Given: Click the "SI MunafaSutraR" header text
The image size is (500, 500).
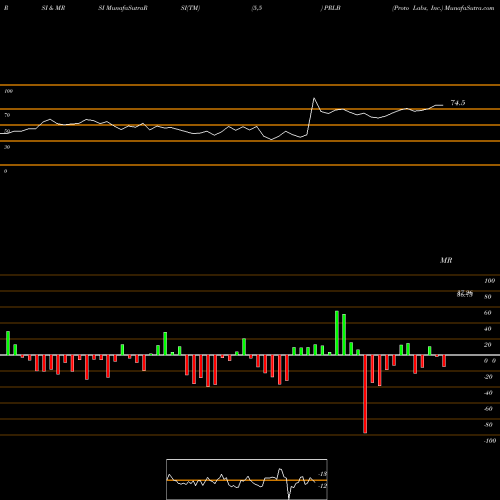Looking at the screenshot, I should click(x=123, y=8).
